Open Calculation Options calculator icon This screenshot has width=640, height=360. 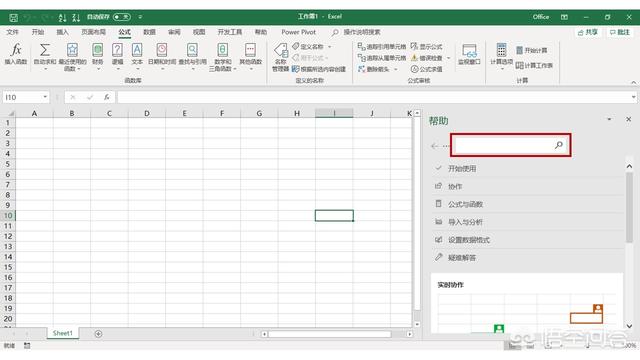[x=501, y=50]
